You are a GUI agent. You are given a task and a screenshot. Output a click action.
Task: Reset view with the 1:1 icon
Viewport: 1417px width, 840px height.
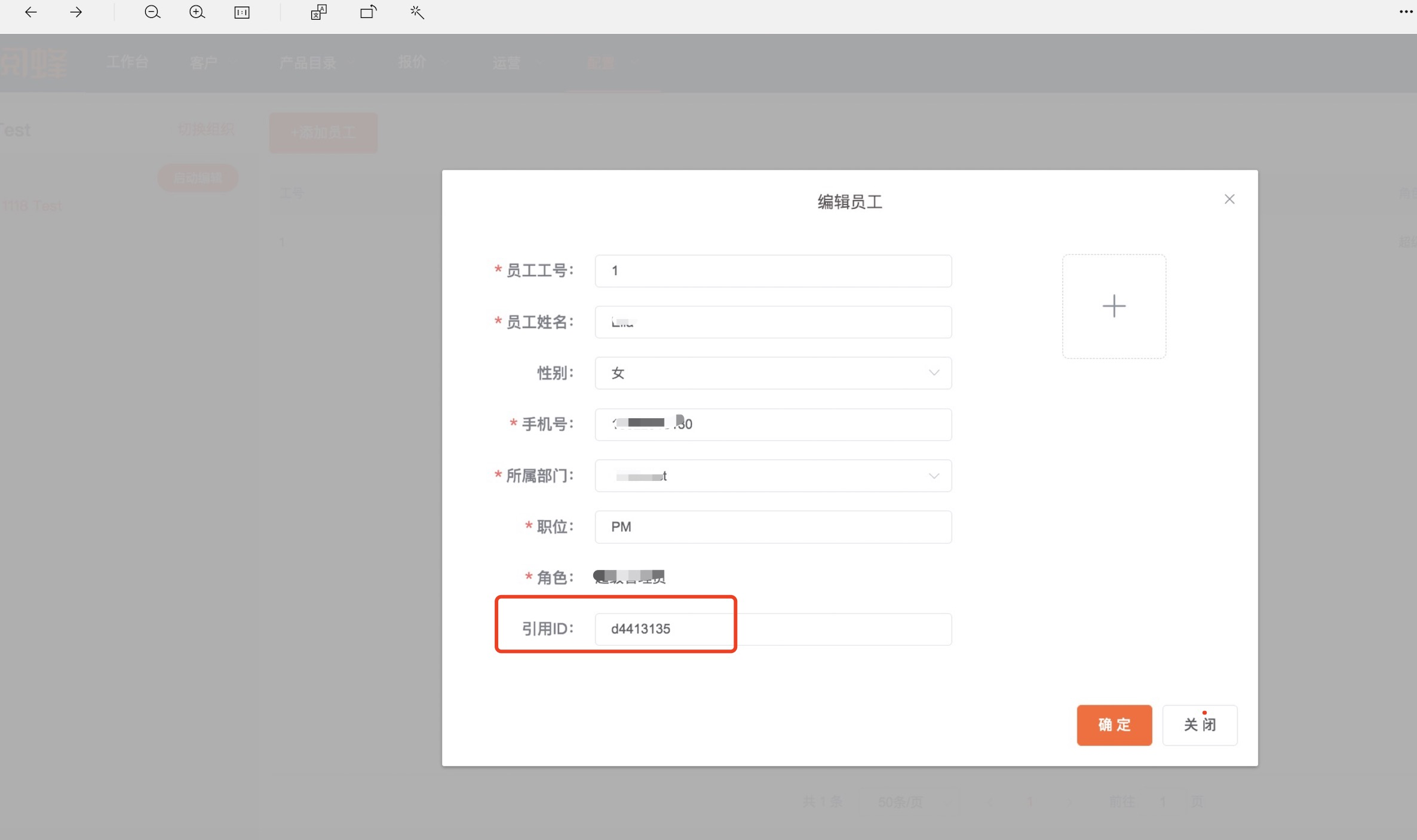point(242,12)
